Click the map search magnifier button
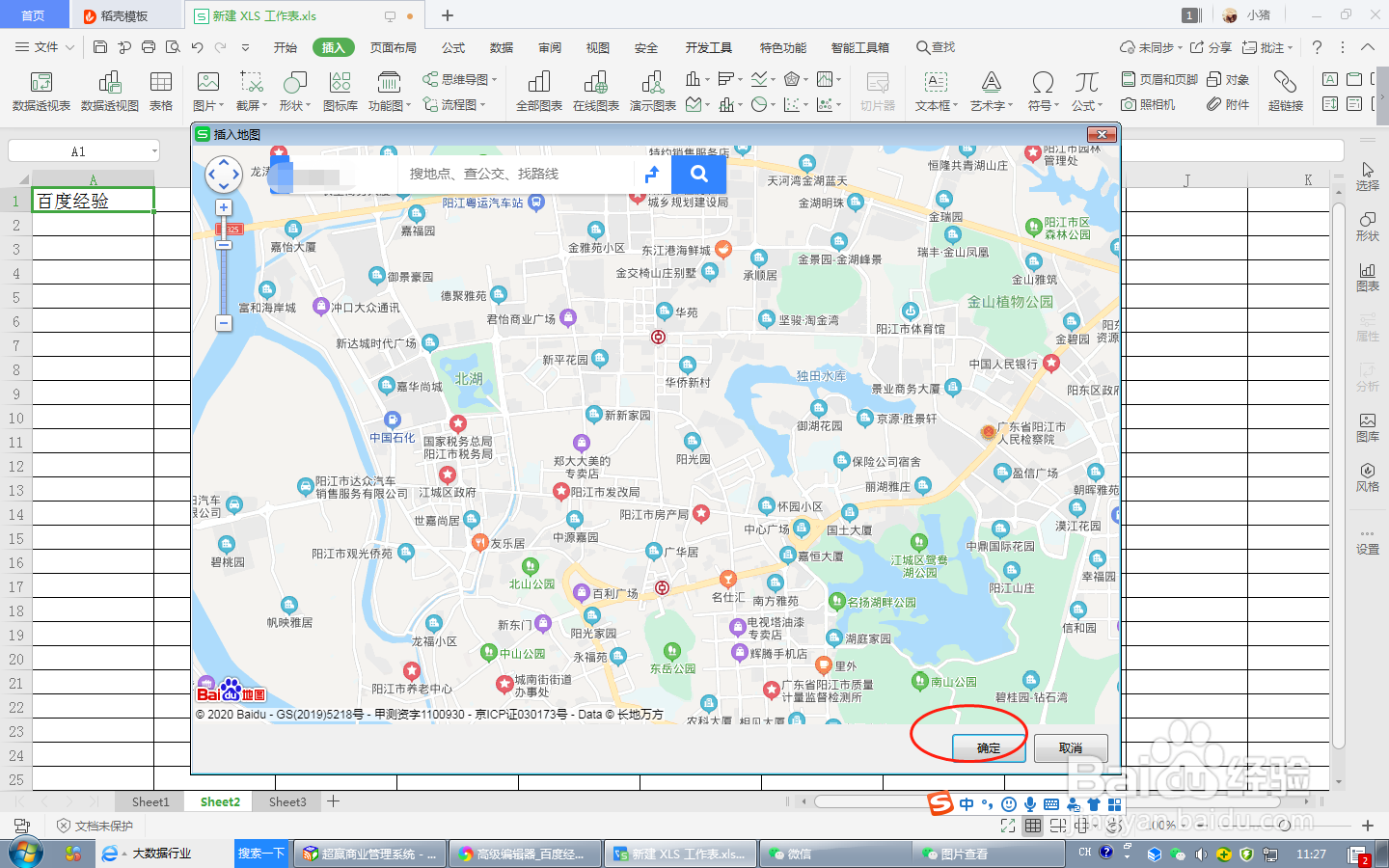Viewport: 1389px width, 868px height. [699, 174]
